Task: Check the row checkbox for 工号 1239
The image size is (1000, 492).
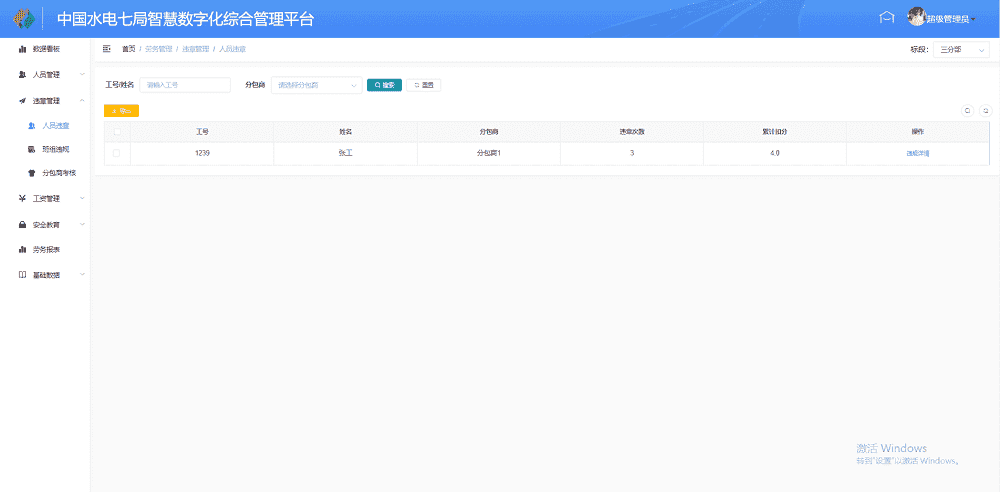Action: (x=117, y=153)
